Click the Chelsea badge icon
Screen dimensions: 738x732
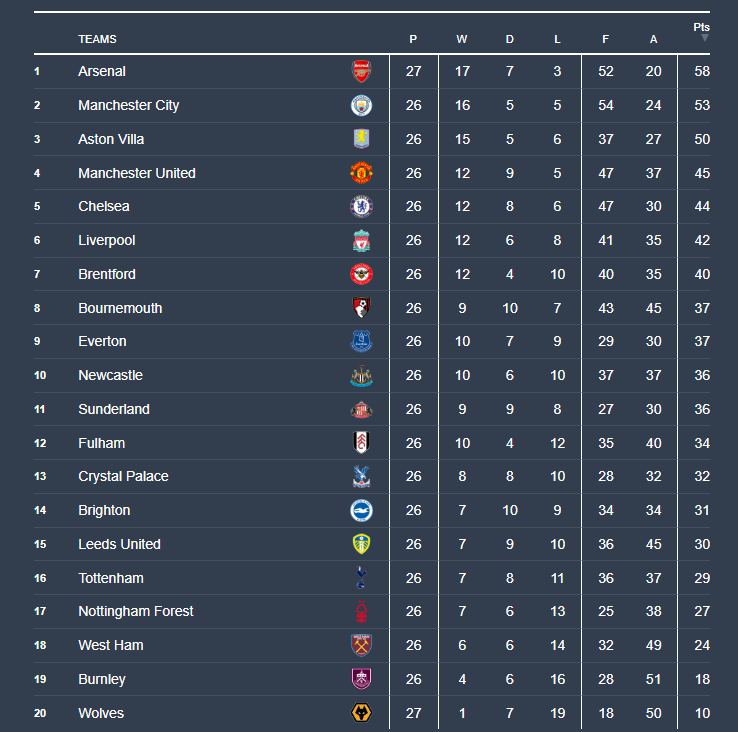pyautogui.click(x=361, y=206)
